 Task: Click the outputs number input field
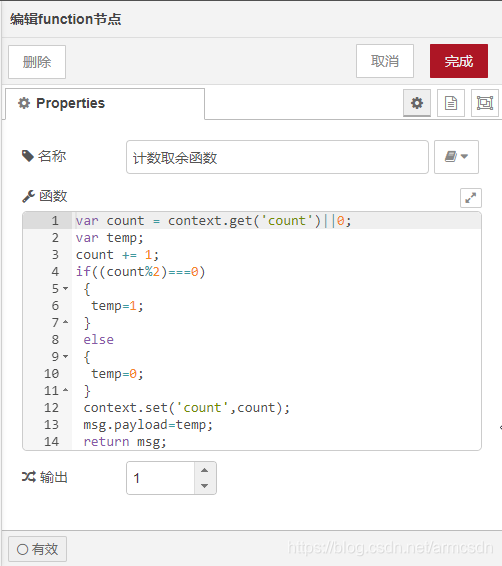(161, 478)
